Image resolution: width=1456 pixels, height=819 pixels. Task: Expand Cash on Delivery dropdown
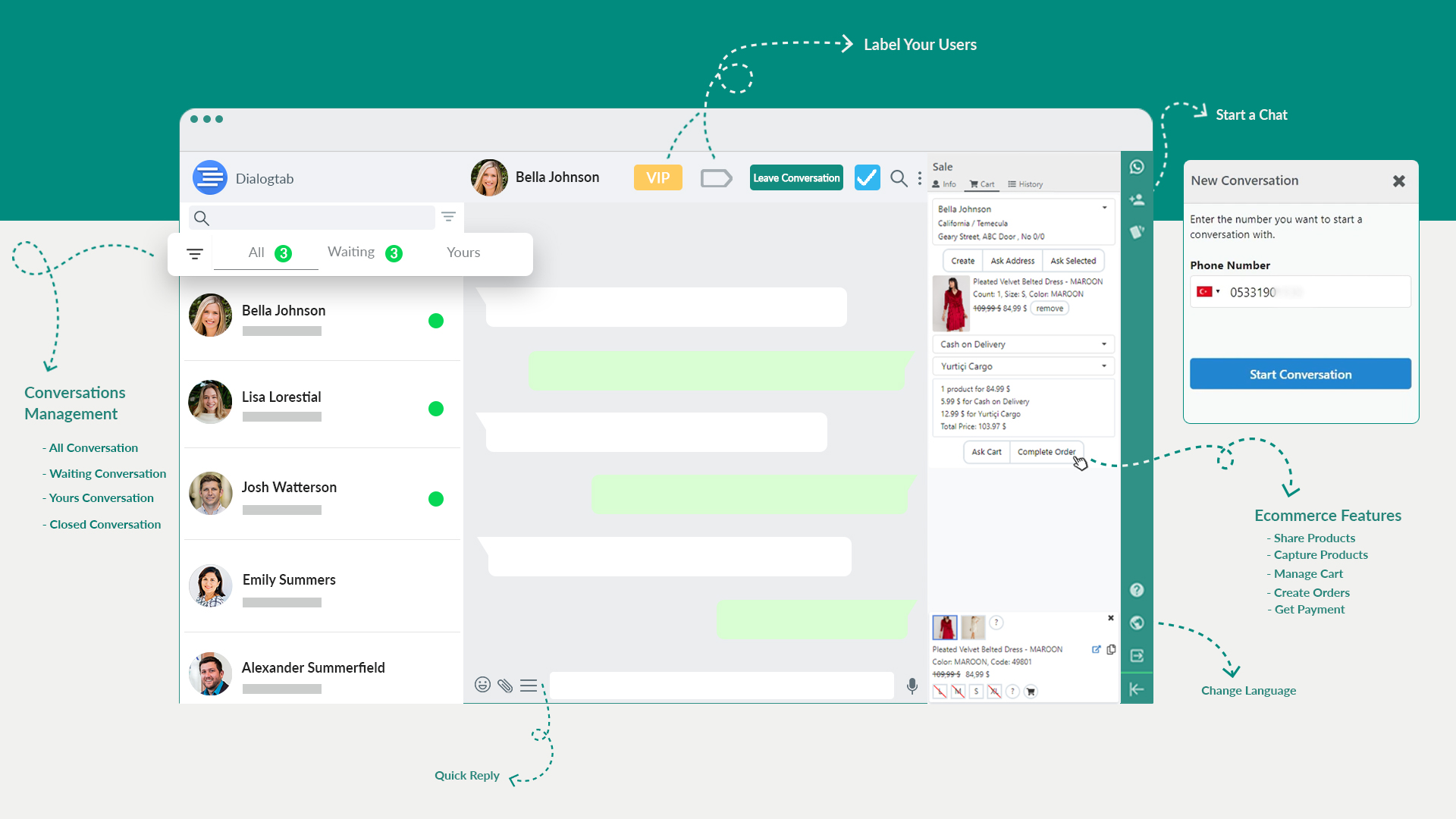(1023, 344)
